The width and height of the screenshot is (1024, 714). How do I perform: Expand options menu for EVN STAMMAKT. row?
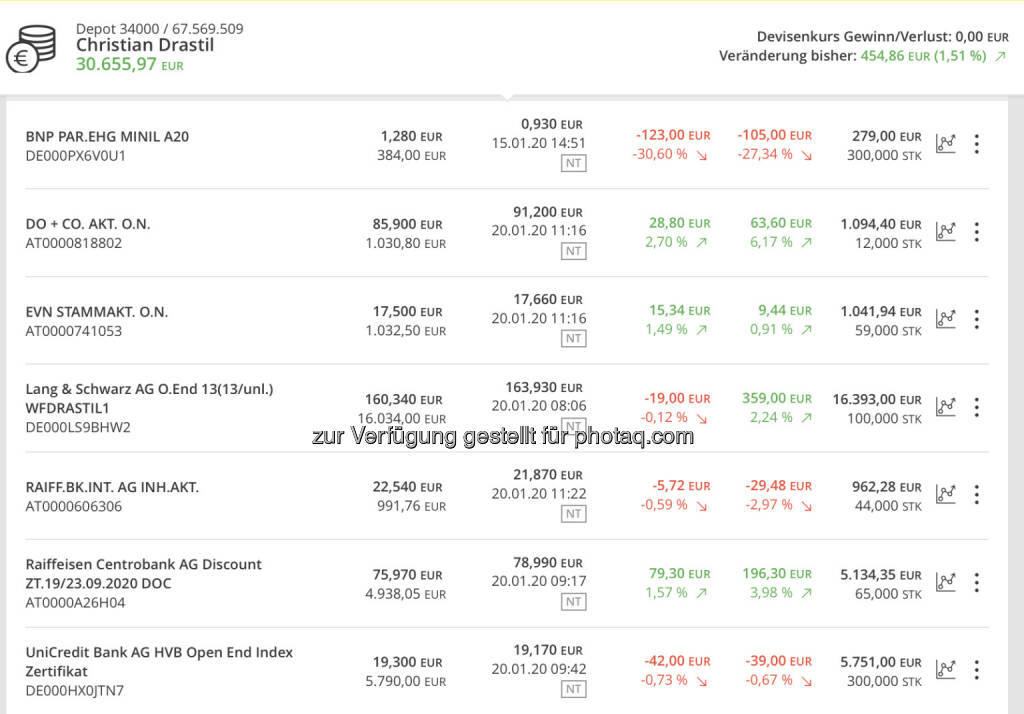pos(976,319)
